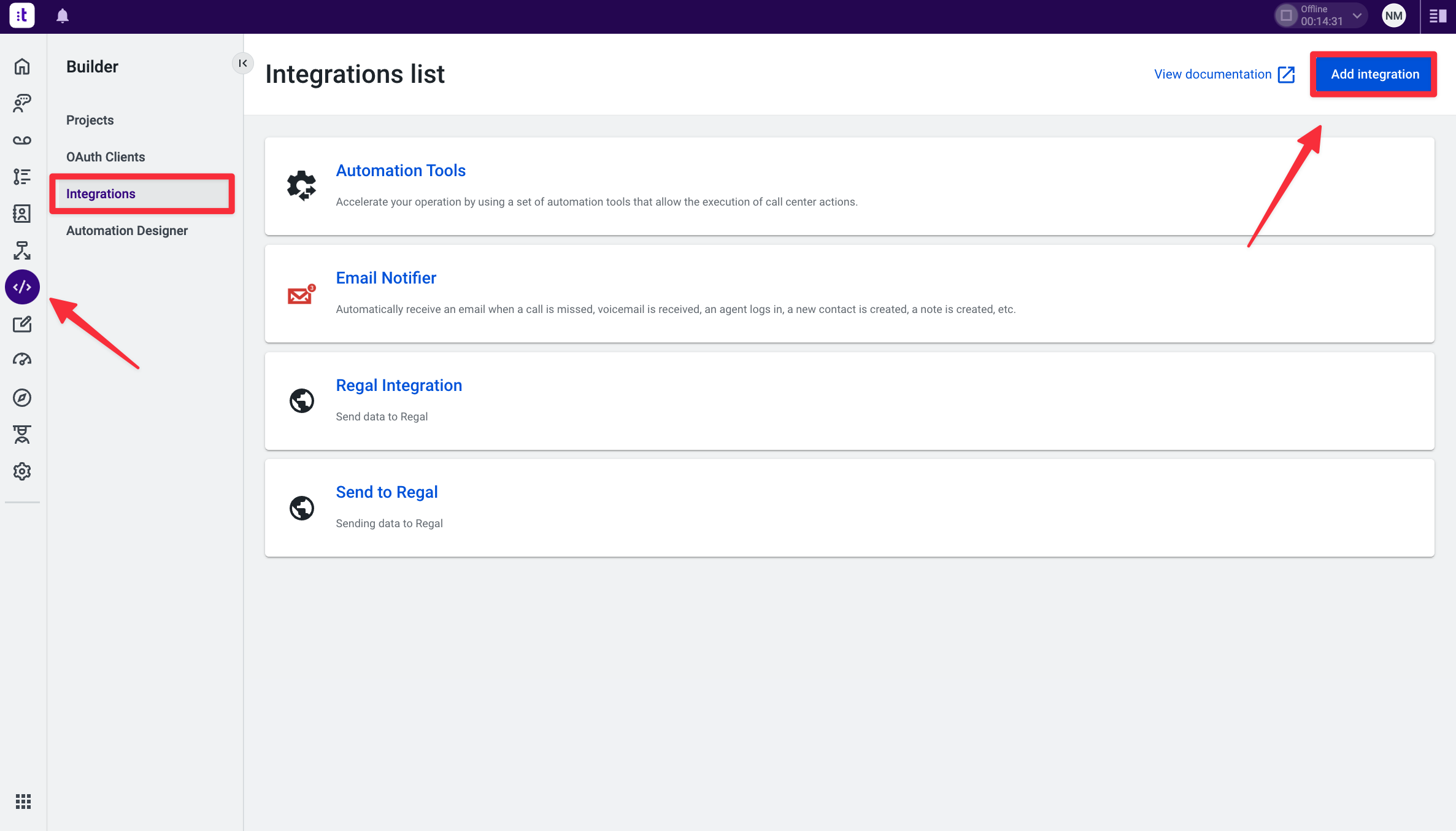This screenshot has height=831, width=1456.
Task: Click the 'Send data to Regal' description
Action: [x=382, y=417]
